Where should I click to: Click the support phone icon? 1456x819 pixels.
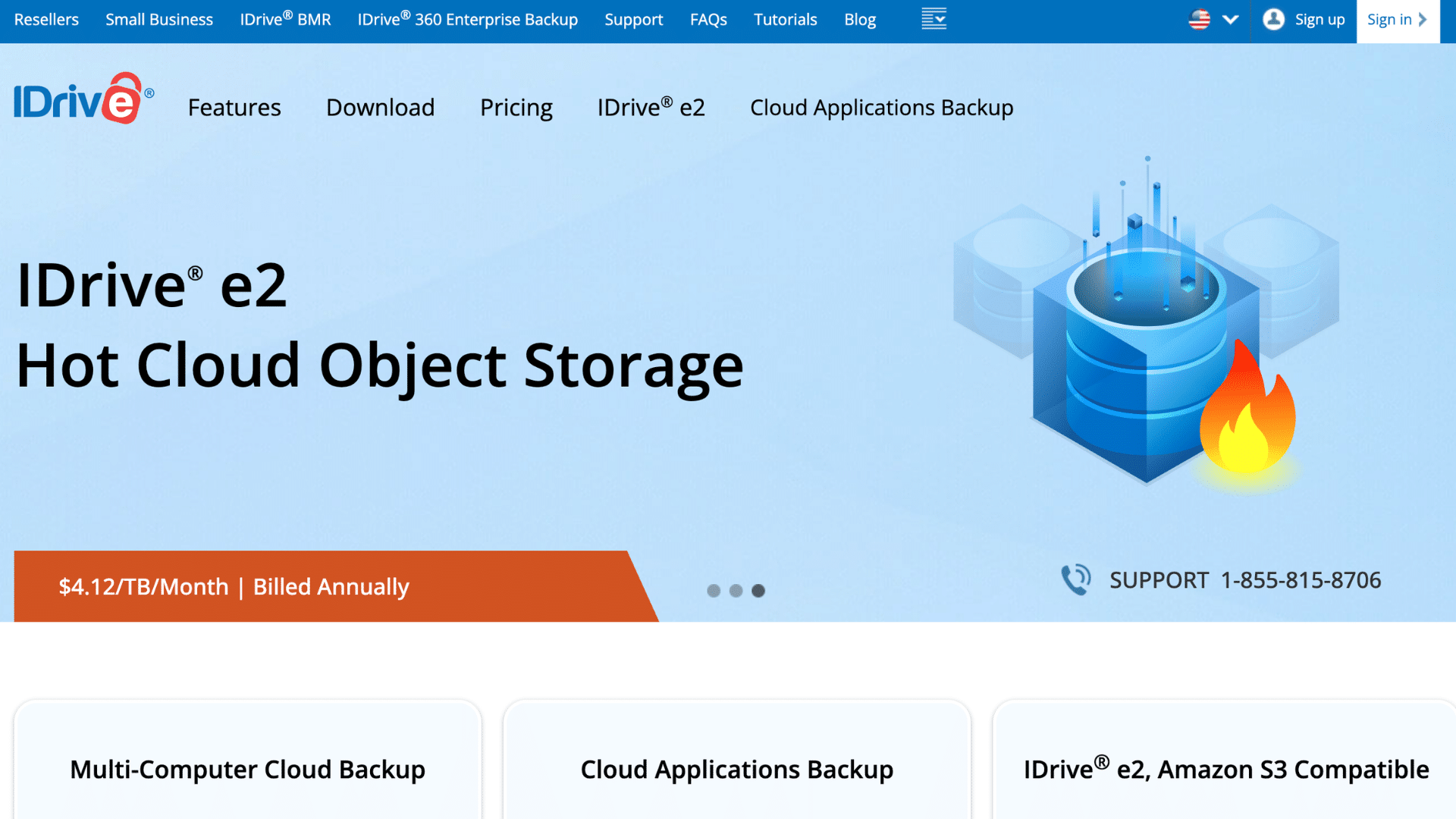coord(1075,580)
